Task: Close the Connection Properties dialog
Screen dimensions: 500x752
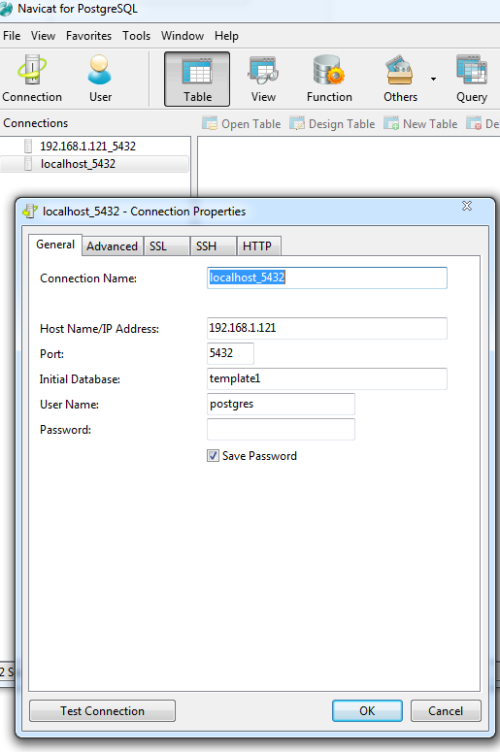Action: pos(467,206)
